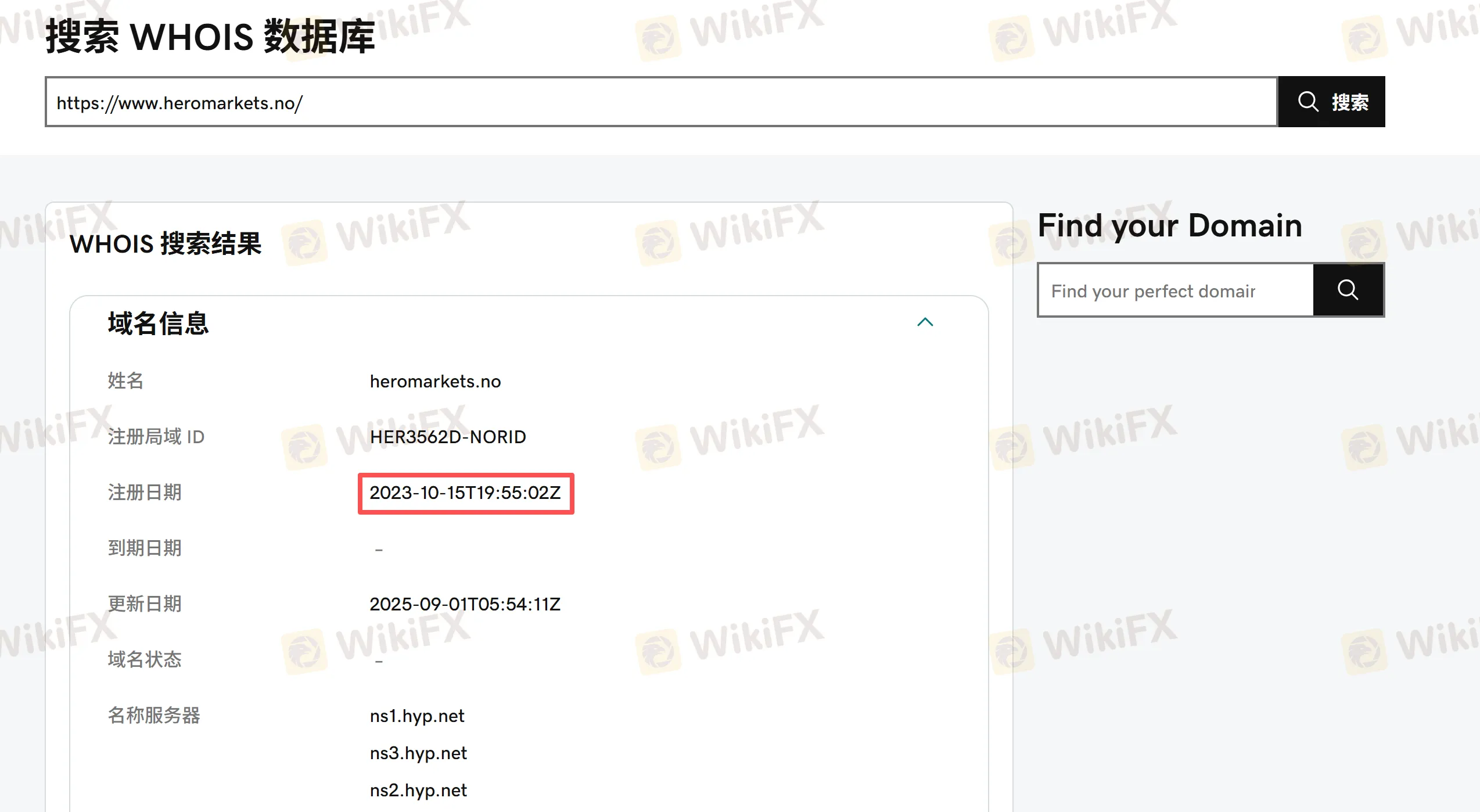Screen dimensions: 1480x812
Task: Select registration date 2023-10-15T19:55:02Z
Action: (465, 493)
